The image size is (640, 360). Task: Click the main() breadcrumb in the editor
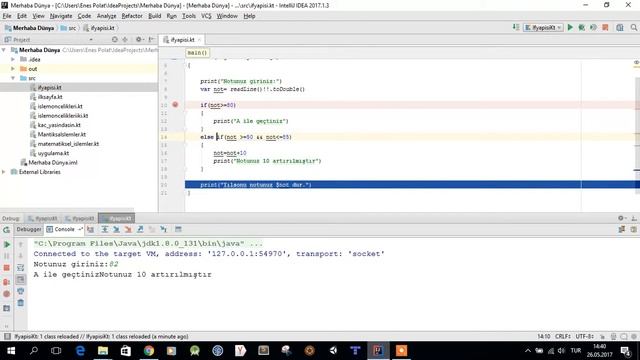click(x=197, y=53)
